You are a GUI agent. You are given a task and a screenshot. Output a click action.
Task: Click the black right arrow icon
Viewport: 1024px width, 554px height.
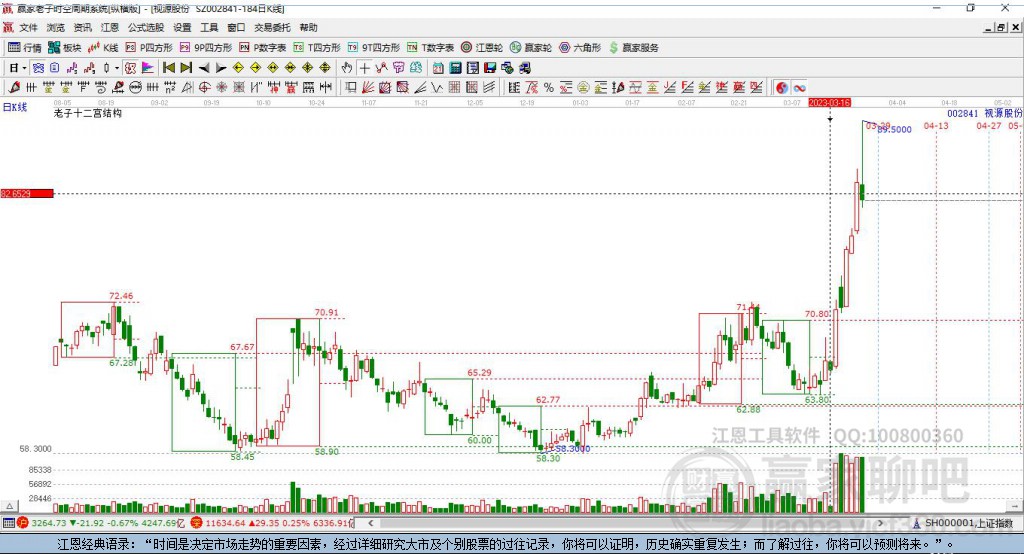[x=221, y=68]
